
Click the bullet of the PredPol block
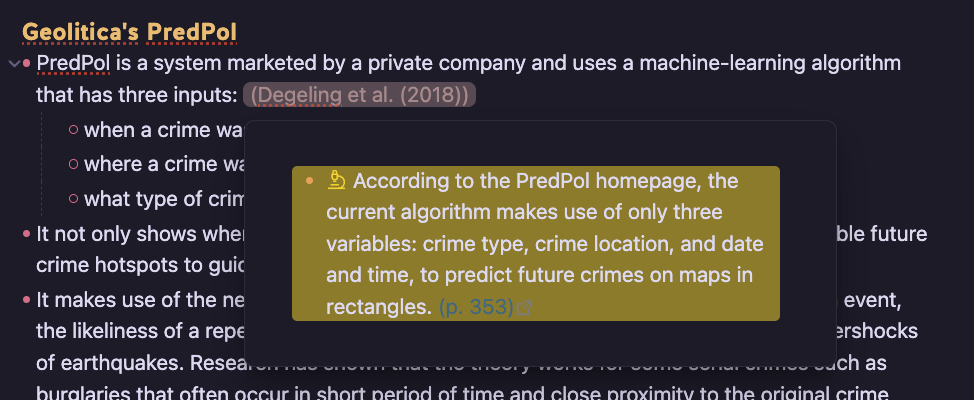[x=27, y=65]
